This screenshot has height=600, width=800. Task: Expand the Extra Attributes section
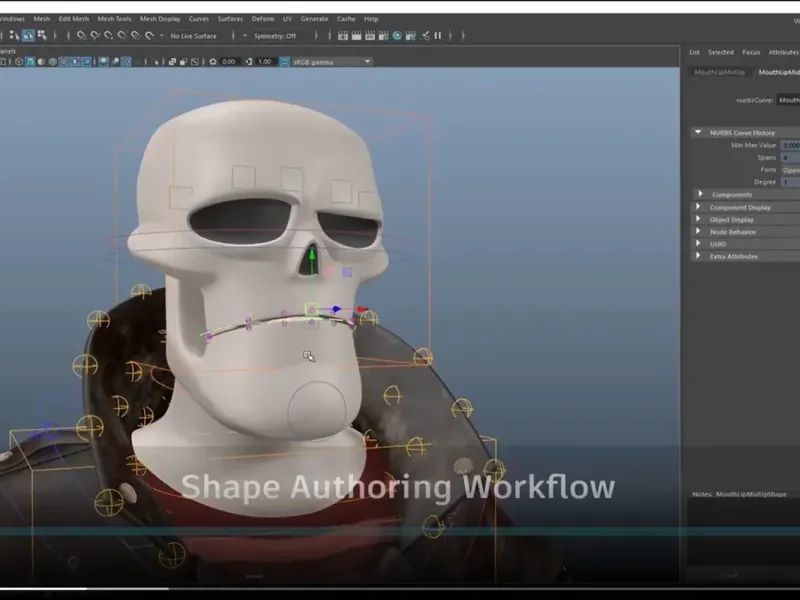698,256
